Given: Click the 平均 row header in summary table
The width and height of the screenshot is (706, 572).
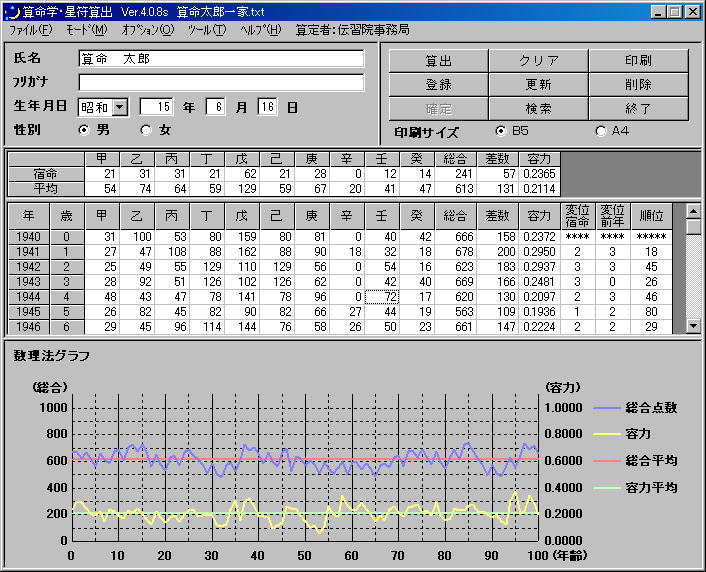Looking at the screenshot, I should point(46,189).
